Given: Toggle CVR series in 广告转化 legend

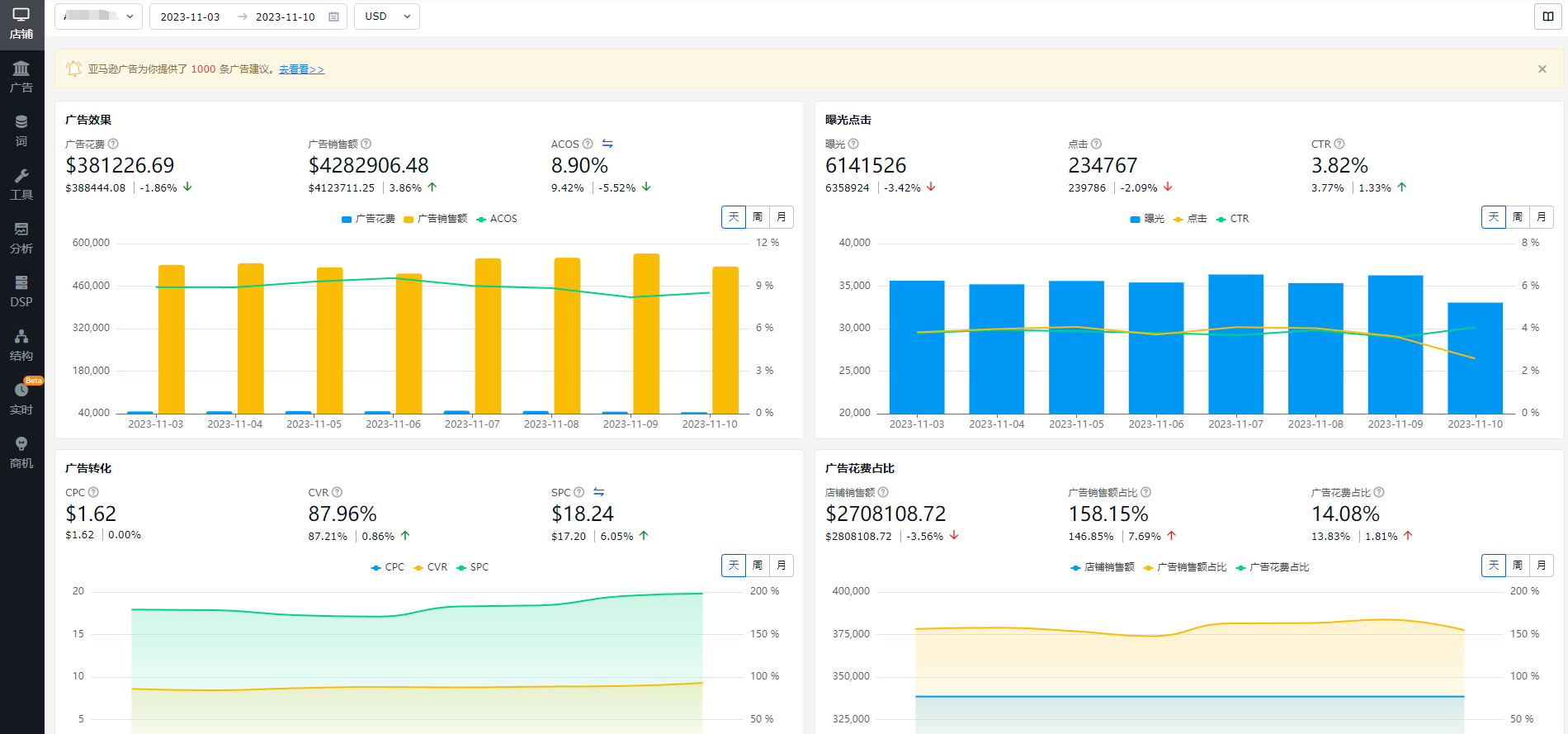Looking at the screenshot, I should (x=430, y=567).
